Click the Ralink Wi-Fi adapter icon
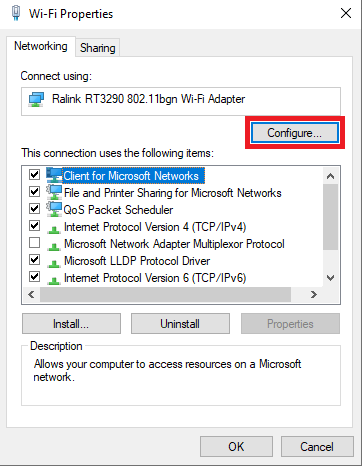Screen dimensions: 362x466 (36, 100)
